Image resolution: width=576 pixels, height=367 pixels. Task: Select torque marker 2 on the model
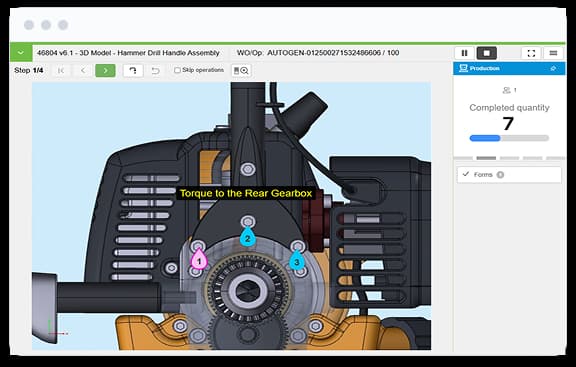click(x=248, y=237)
